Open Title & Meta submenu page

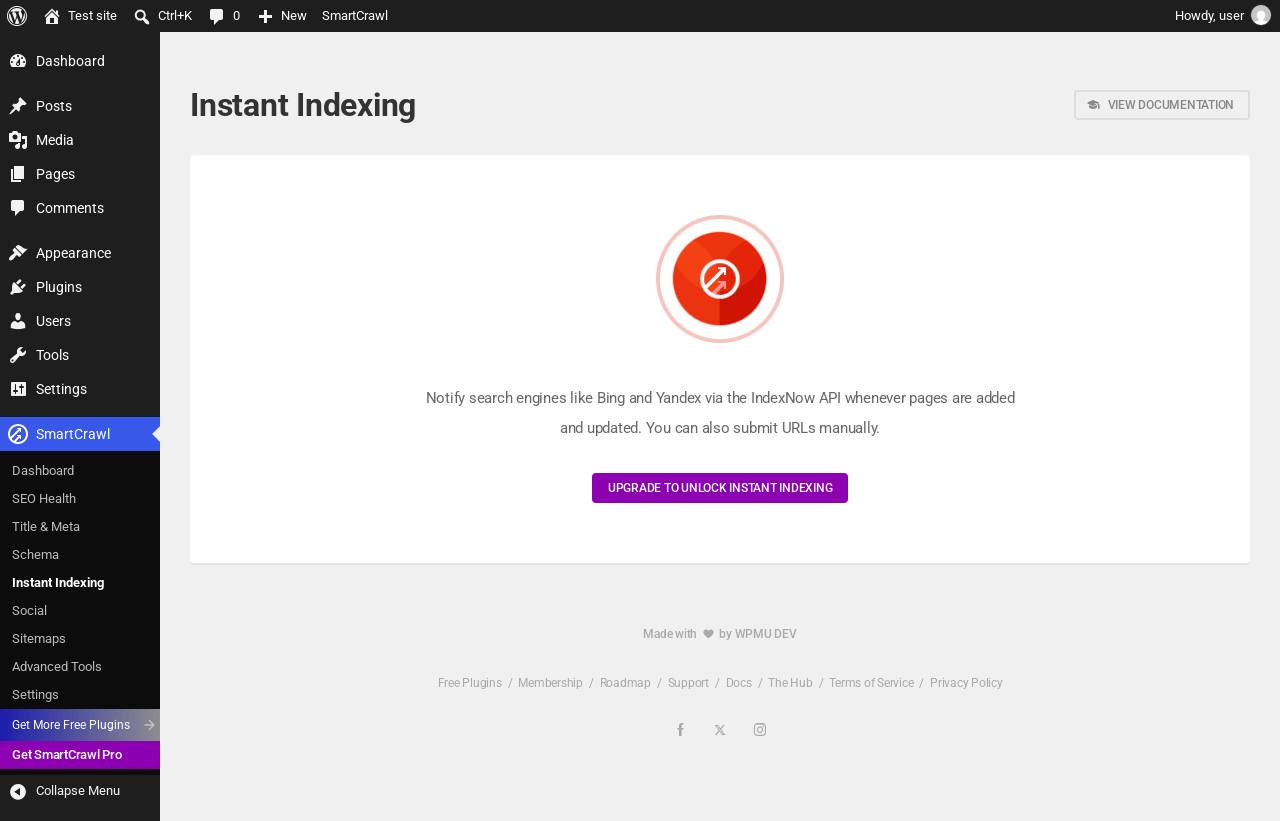click(80, 527)
